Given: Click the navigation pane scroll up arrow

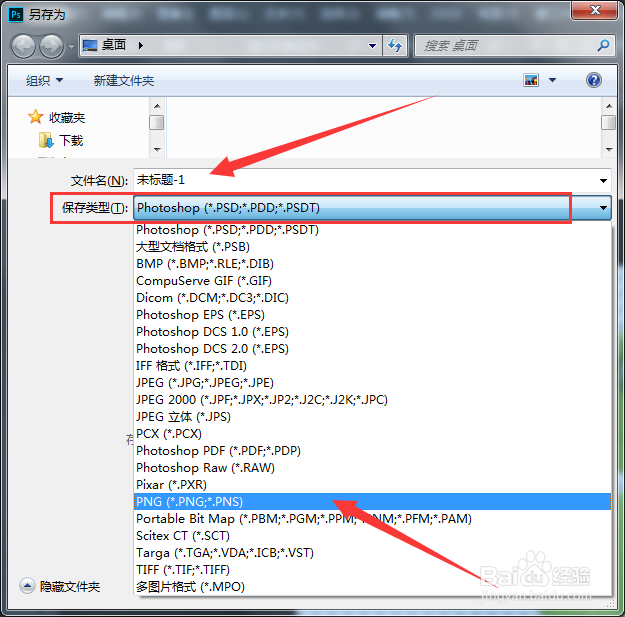Looking at the screenshot, I should tap(157, 106).
